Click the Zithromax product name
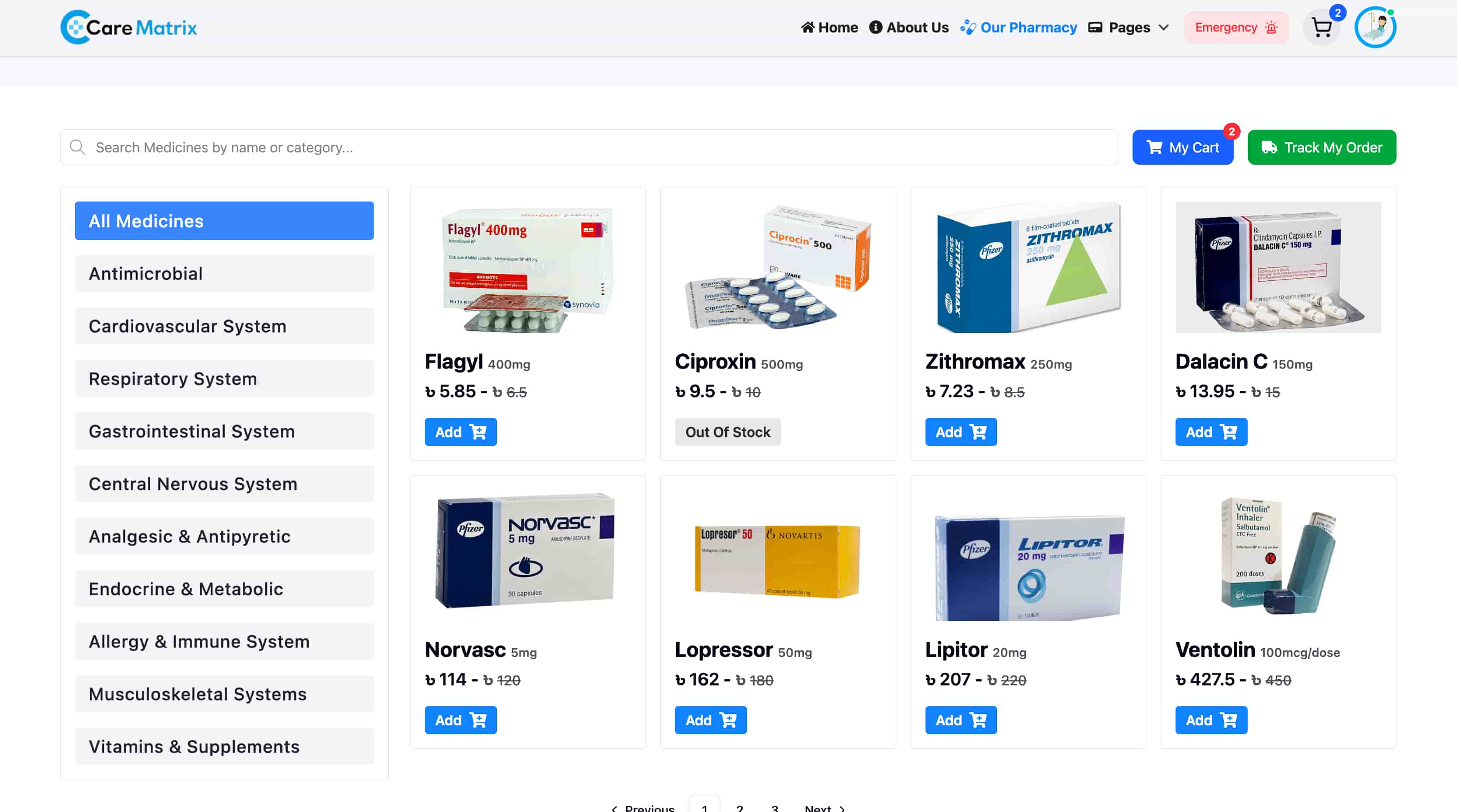Screen dimensions: 1461x812 [x=978, y=362]
